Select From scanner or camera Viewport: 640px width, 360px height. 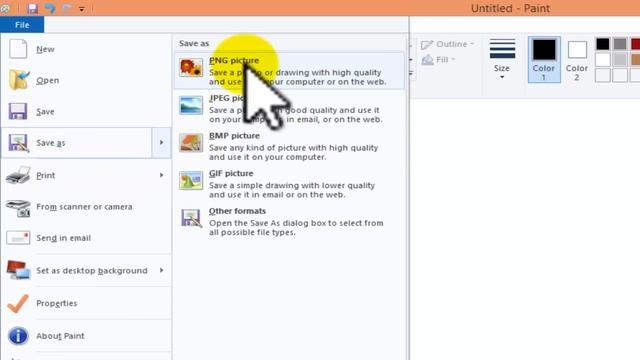86,207
